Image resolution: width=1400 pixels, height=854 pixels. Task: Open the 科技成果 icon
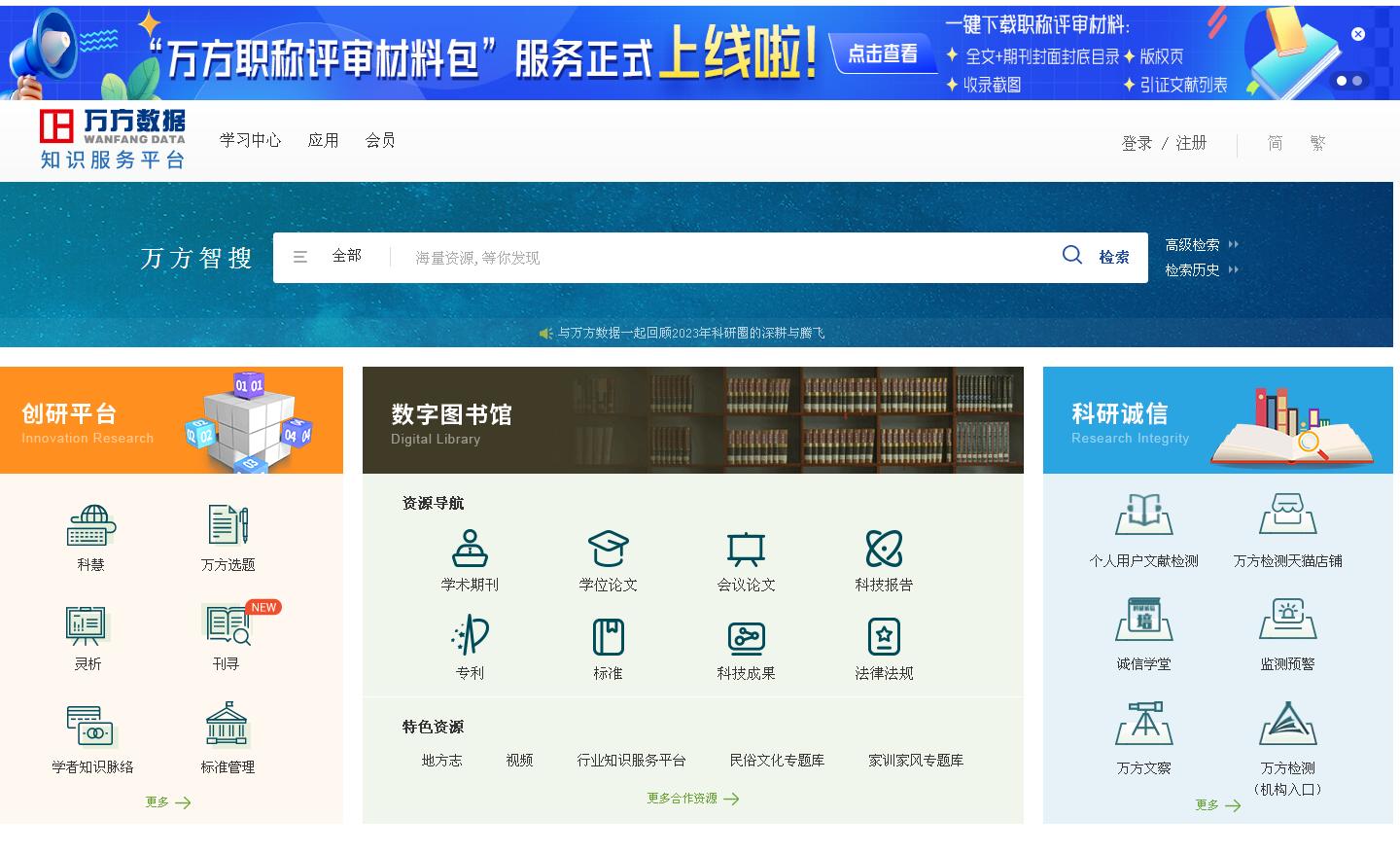(x=746, y=638)
